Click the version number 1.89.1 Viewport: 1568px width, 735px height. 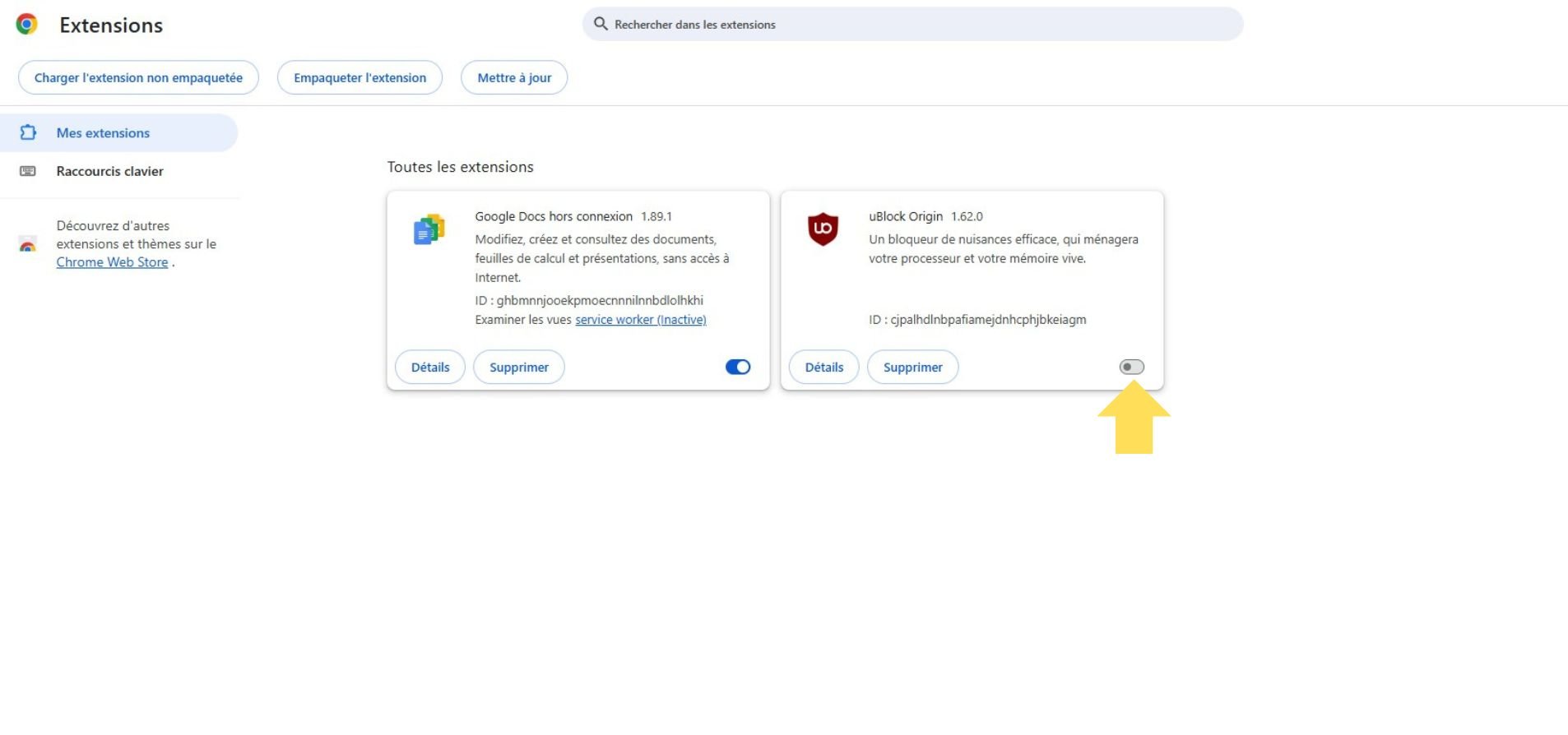tap(656, 216)
